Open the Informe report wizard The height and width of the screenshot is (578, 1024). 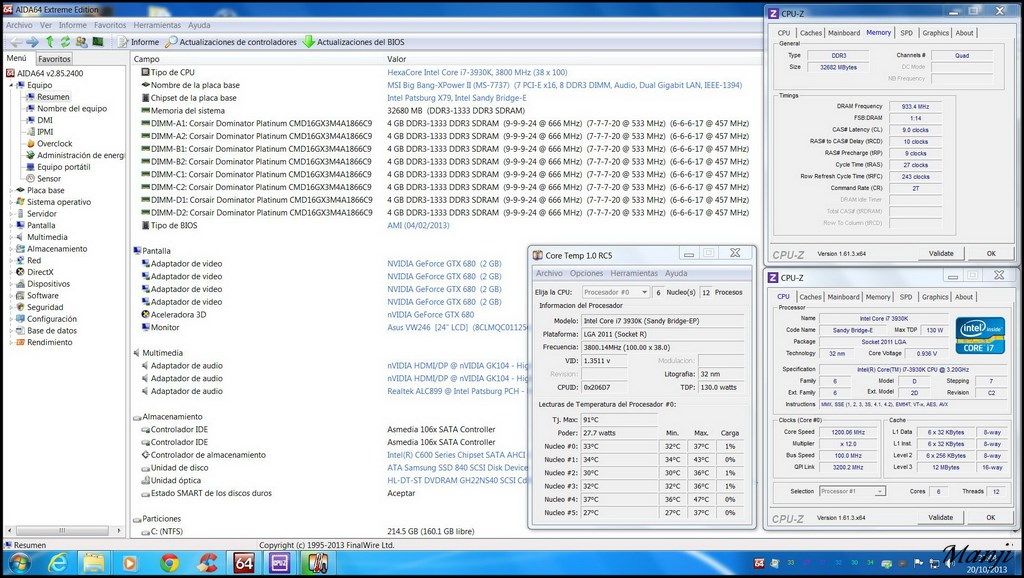click(138, 42)
